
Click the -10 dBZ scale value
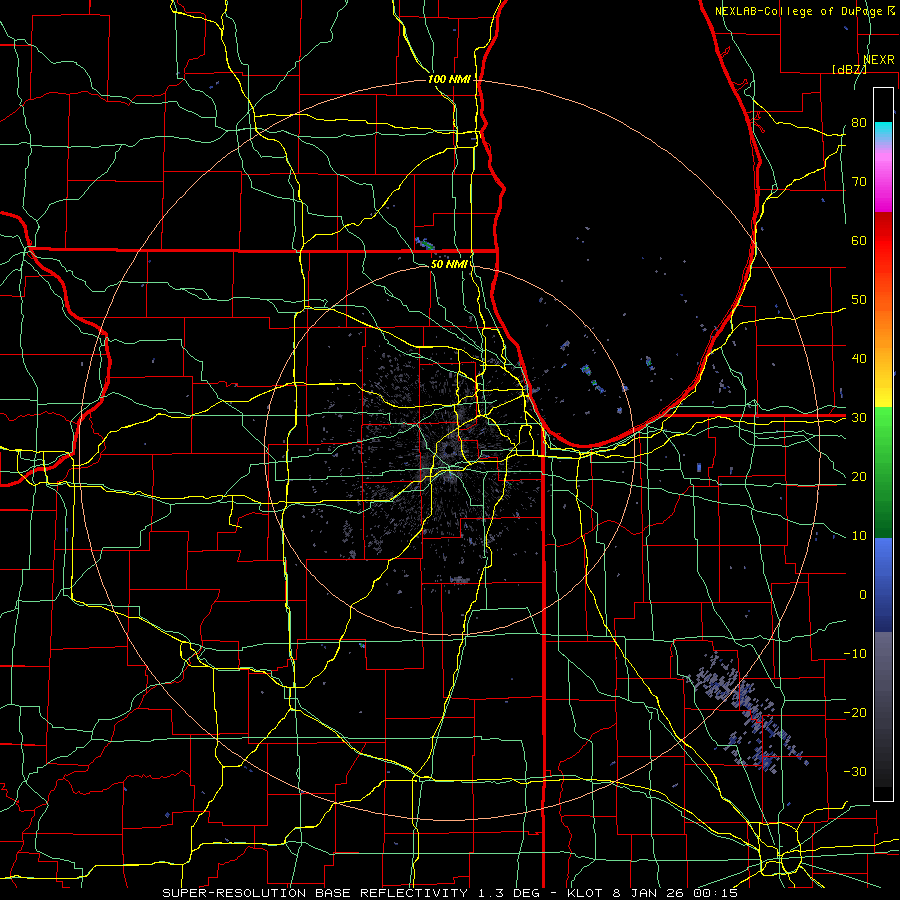click(x=855, y=653)
